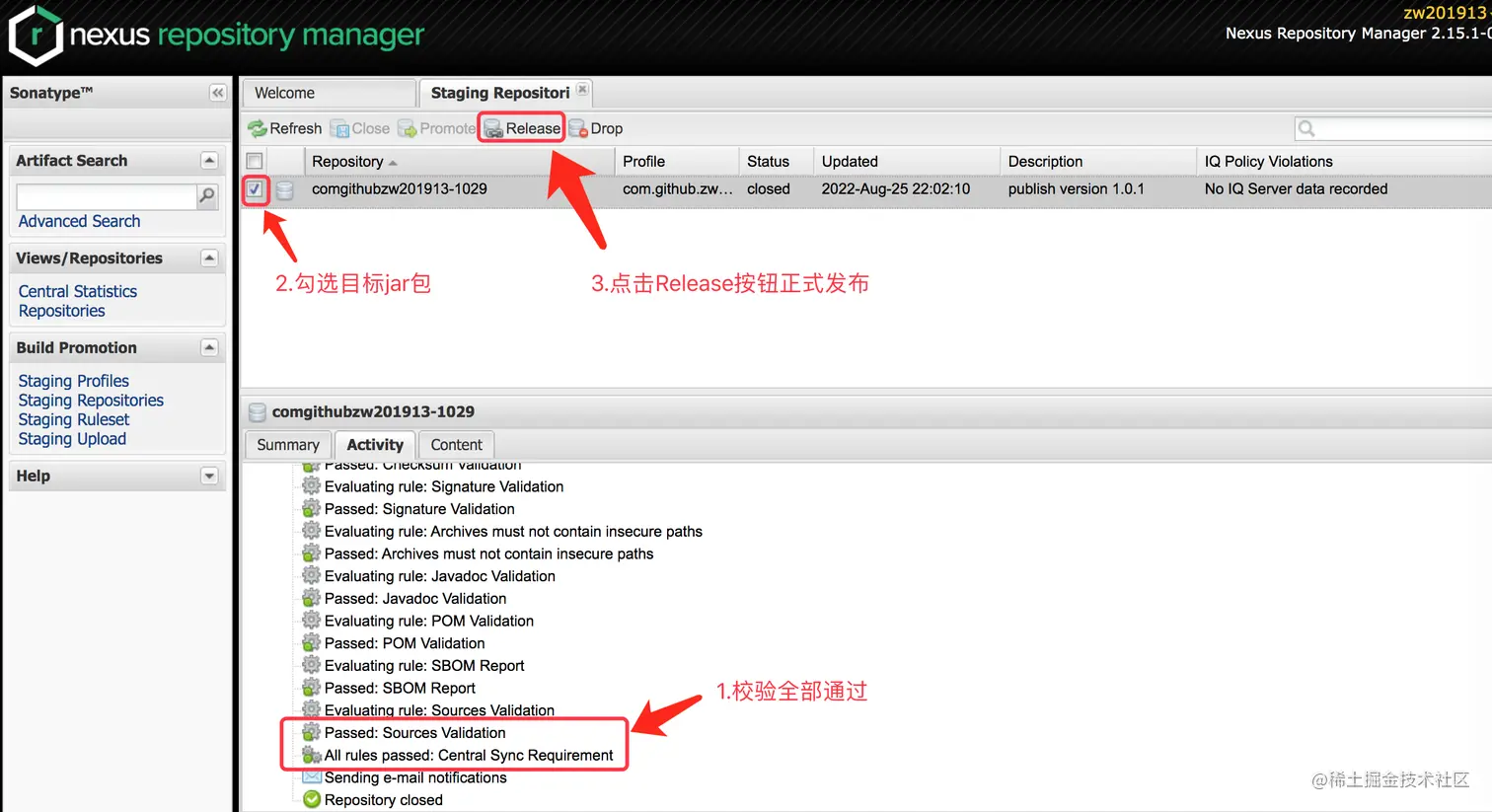Click the Status column header
This screenshot has height=812, width=1492.
777,161
